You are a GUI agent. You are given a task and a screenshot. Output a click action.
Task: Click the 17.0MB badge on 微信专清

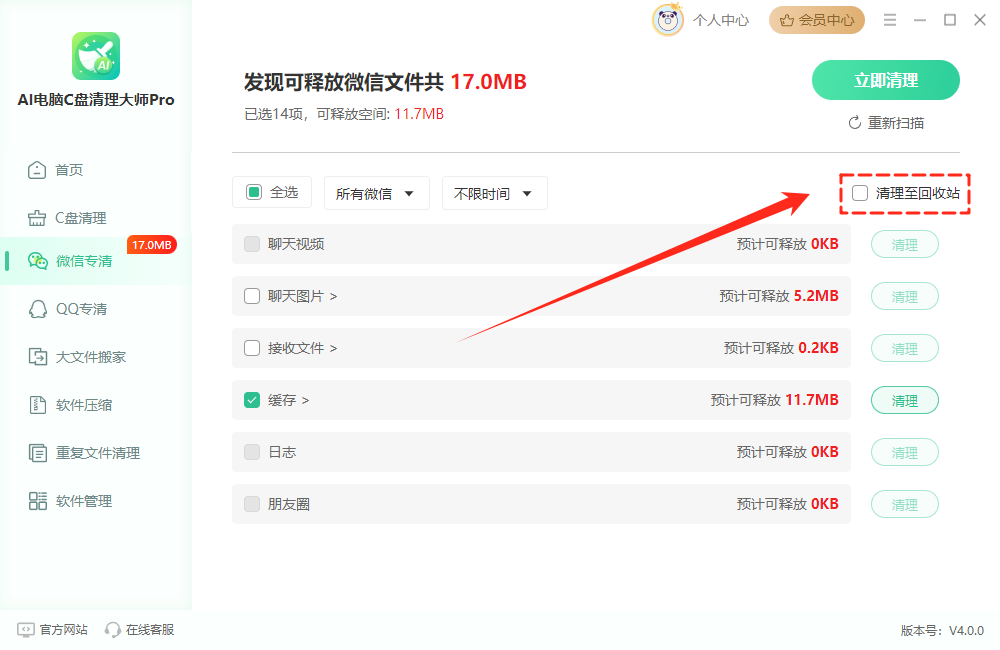(x=152, y=245)
